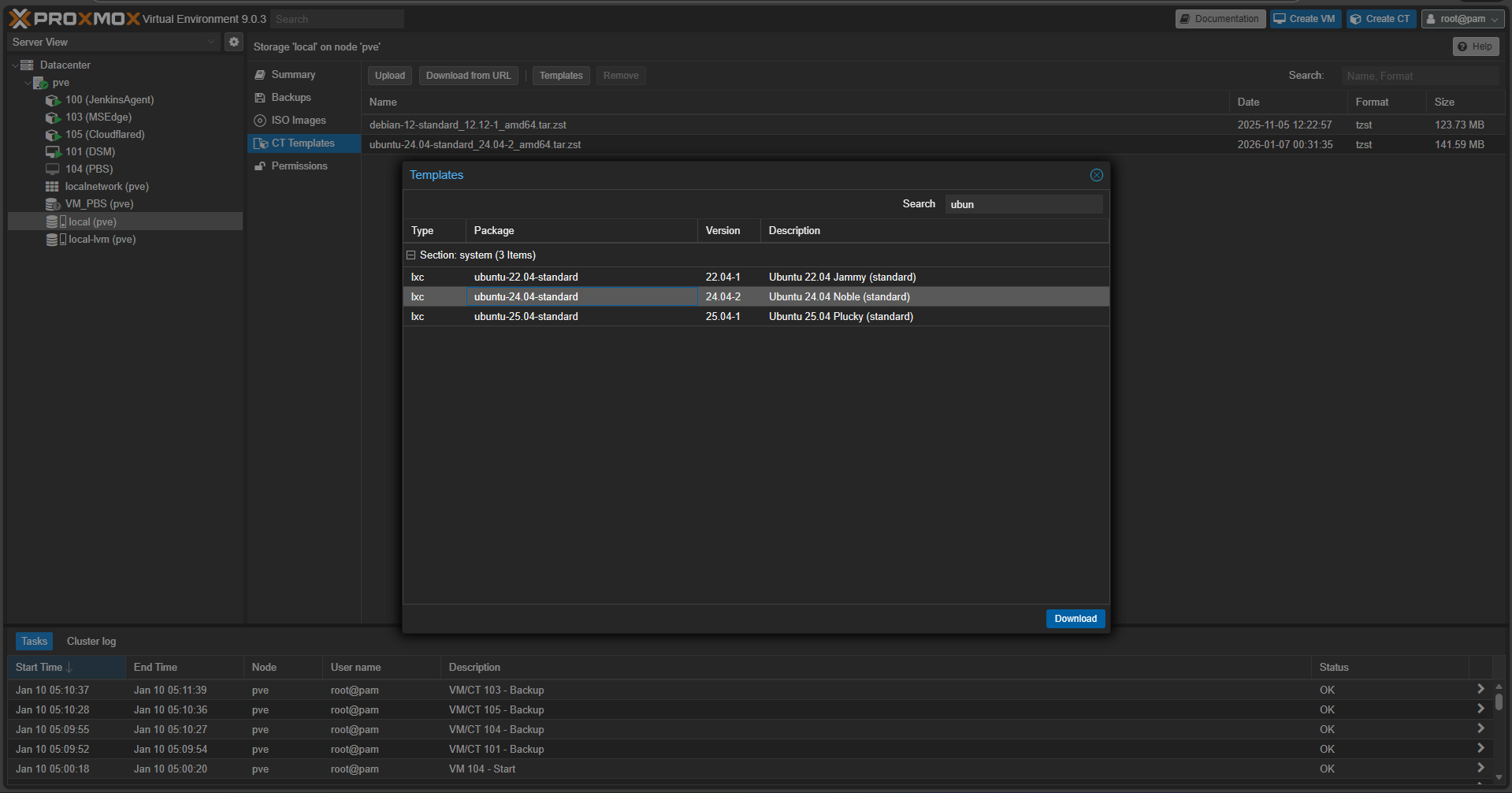This screenshot has height=793, width=1512.
Task: Click Download from URL button
Action: pos(469,76)
